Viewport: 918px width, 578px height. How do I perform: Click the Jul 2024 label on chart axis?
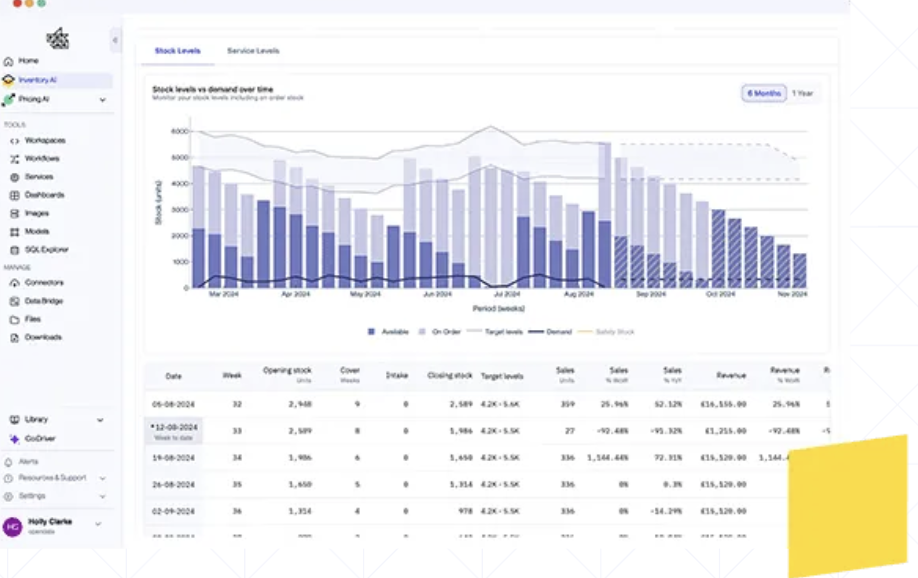[507, 294]
